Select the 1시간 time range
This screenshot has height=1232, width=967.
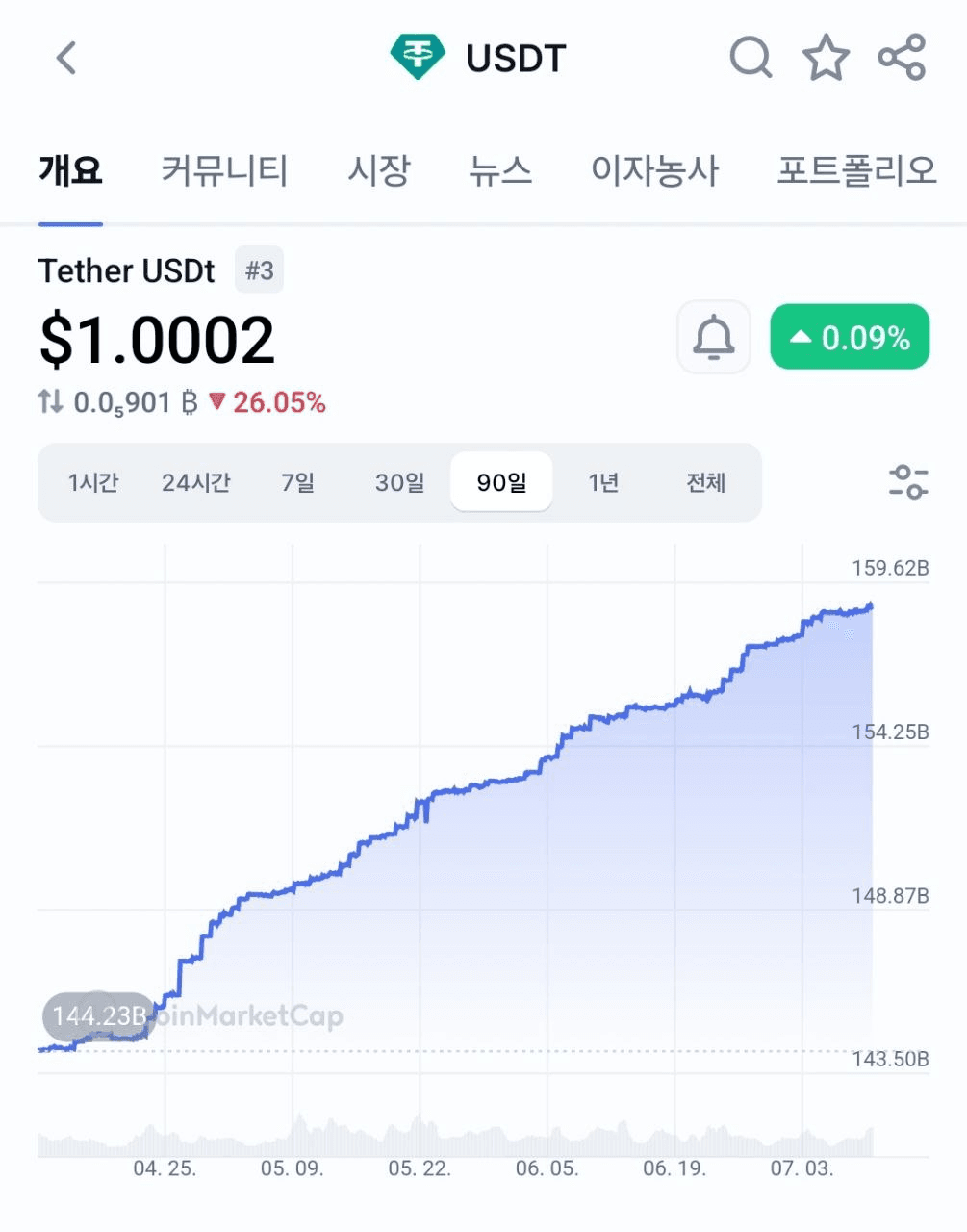pyautogui.click(x=93, y=482)
